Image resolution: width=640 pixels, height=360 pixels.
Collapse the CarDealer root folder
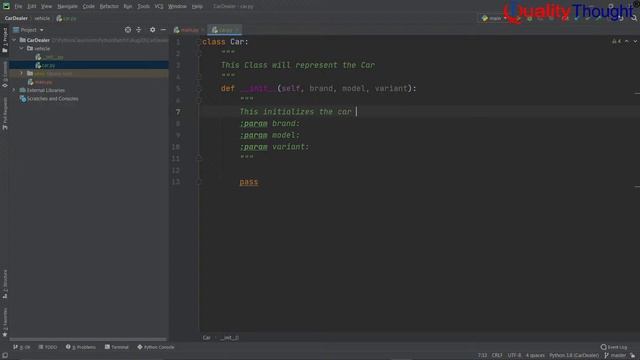[15, 40]
